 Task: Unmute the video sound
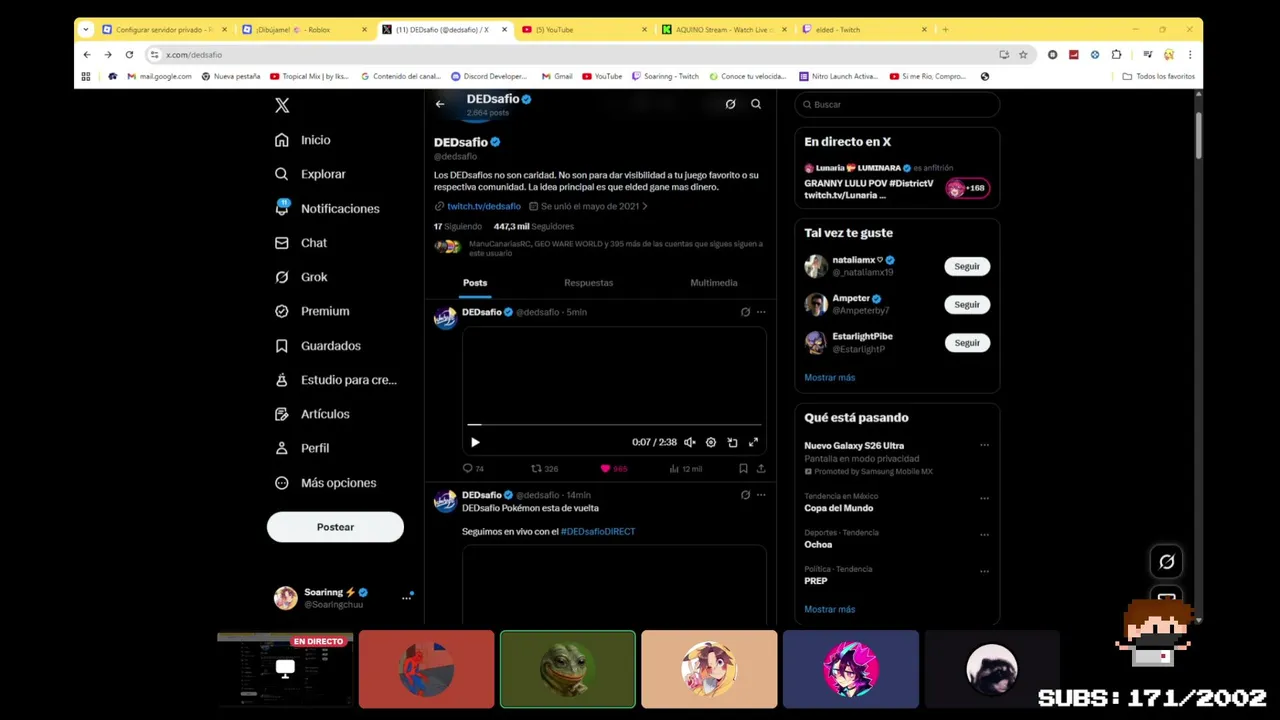[x=689, y=442]
